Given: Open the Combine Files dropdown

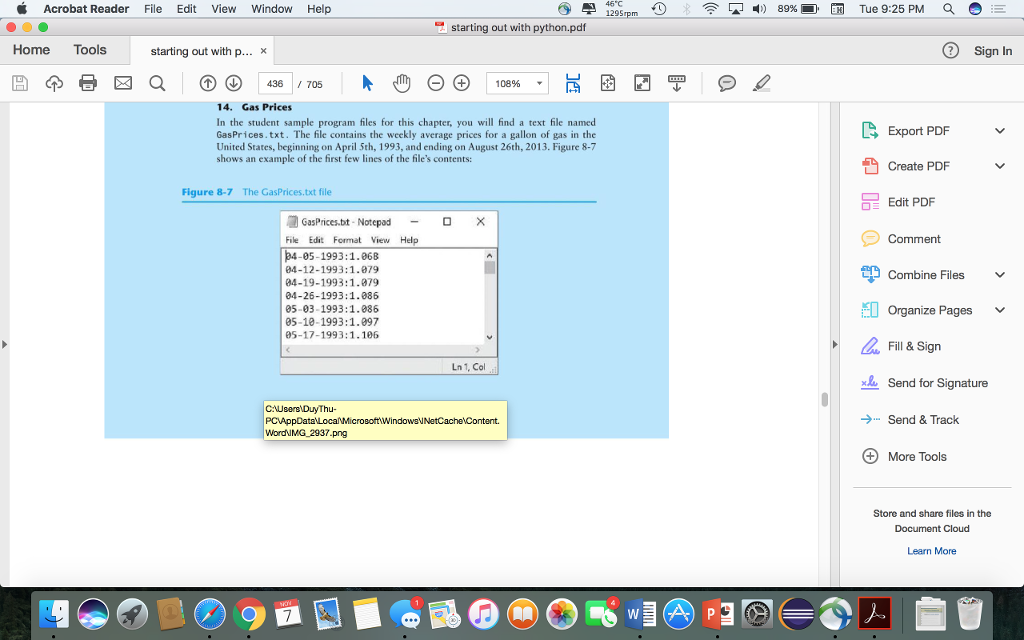Looking at the screenshot, I should coord(998,274).
